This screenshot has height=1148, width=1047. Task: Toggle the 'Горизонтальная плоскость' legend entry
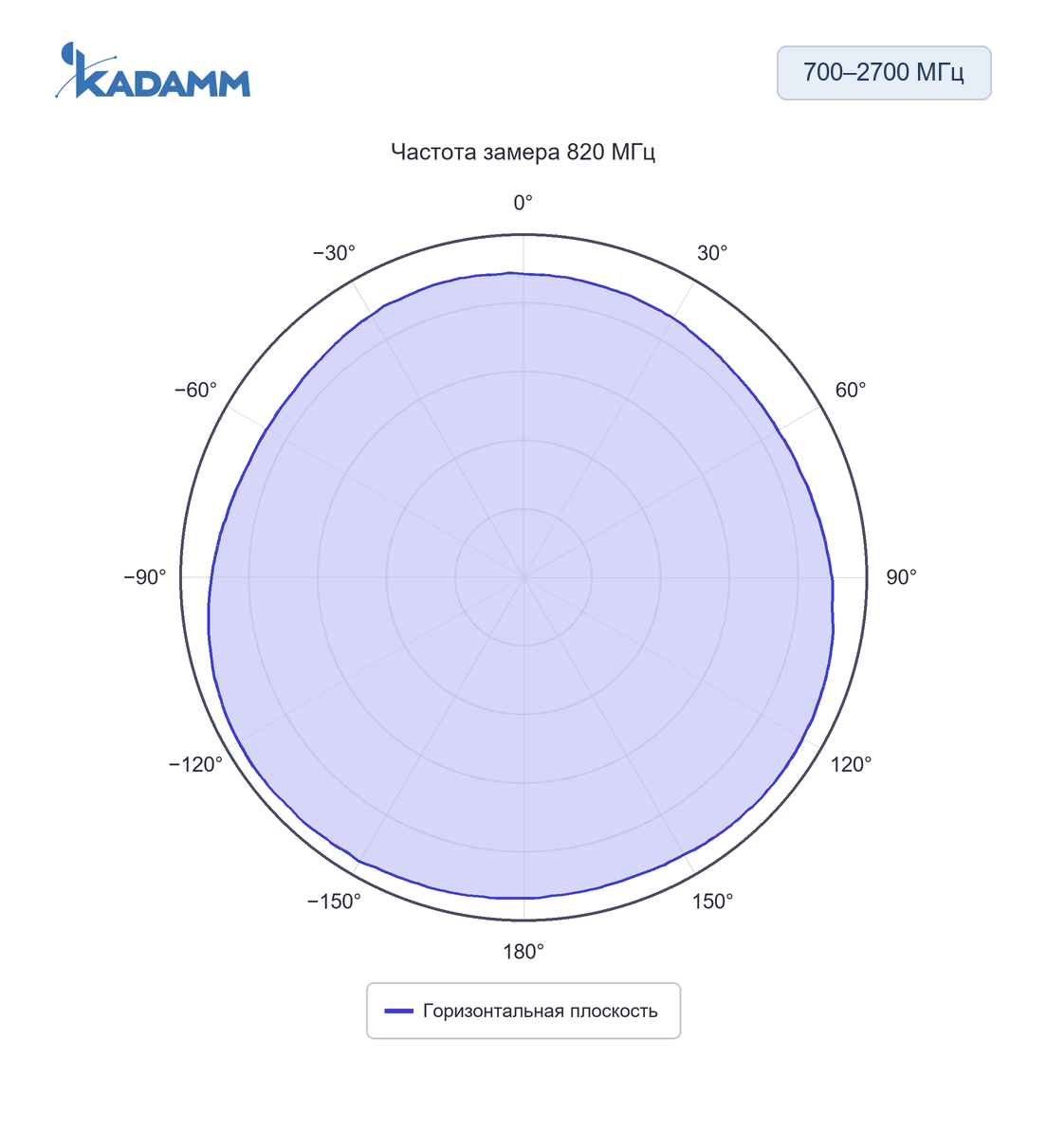click(523, 1011)
